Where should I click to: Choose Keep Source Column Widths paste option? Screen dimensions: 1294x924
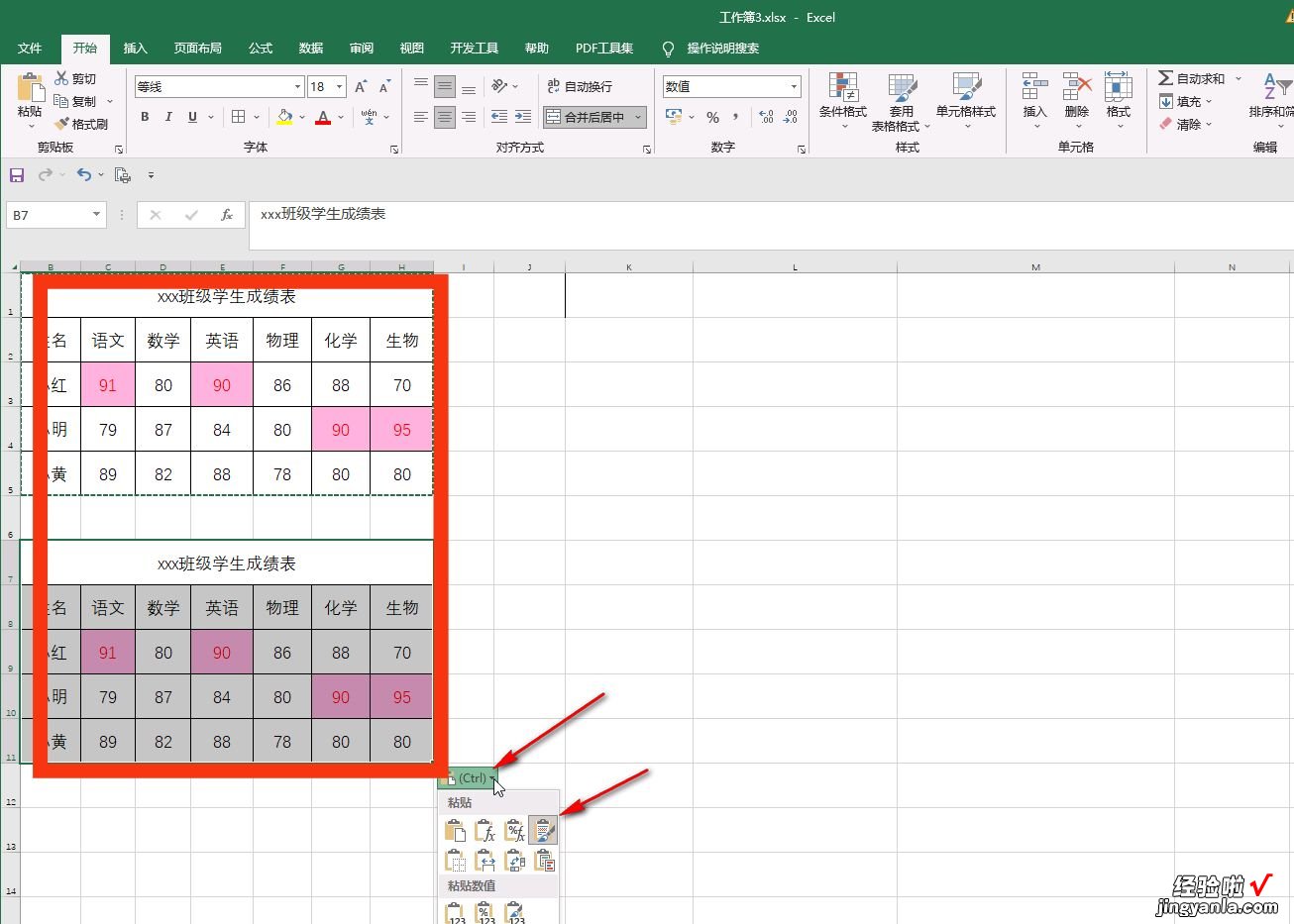point(485,860)
